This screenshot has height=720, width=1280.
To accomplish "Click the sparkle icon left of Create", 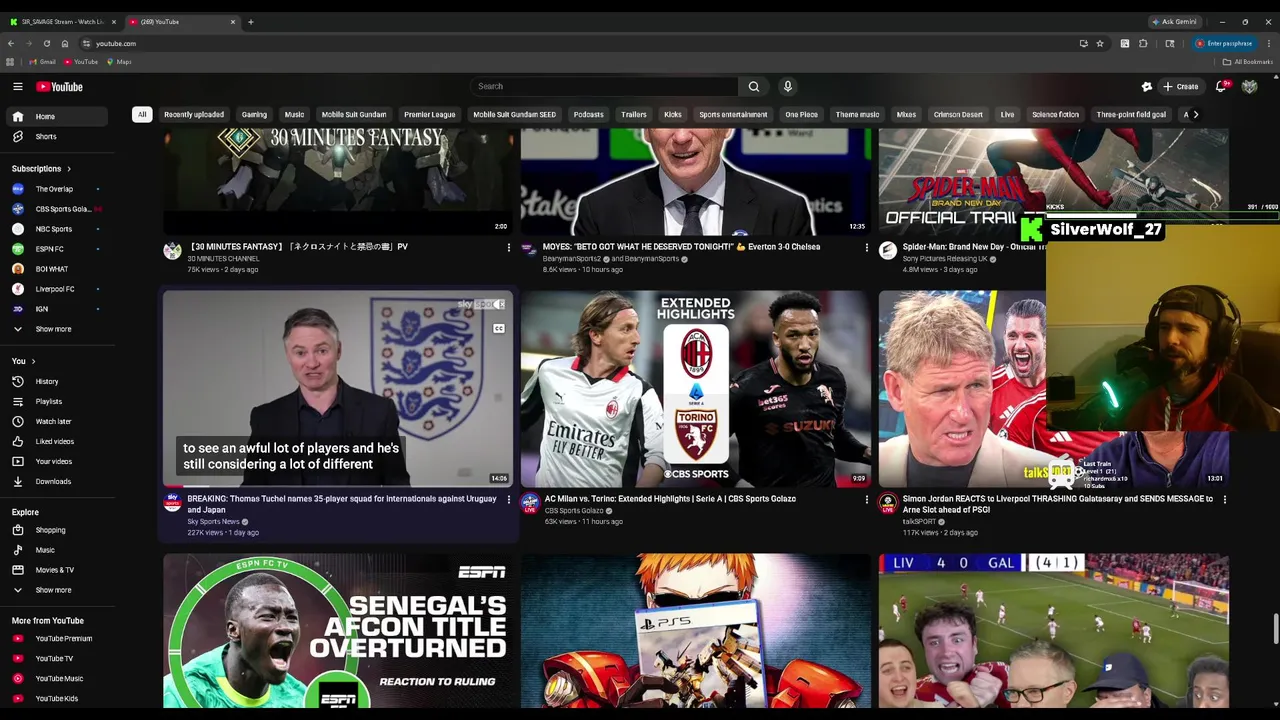I will [x=1147, y=87].
